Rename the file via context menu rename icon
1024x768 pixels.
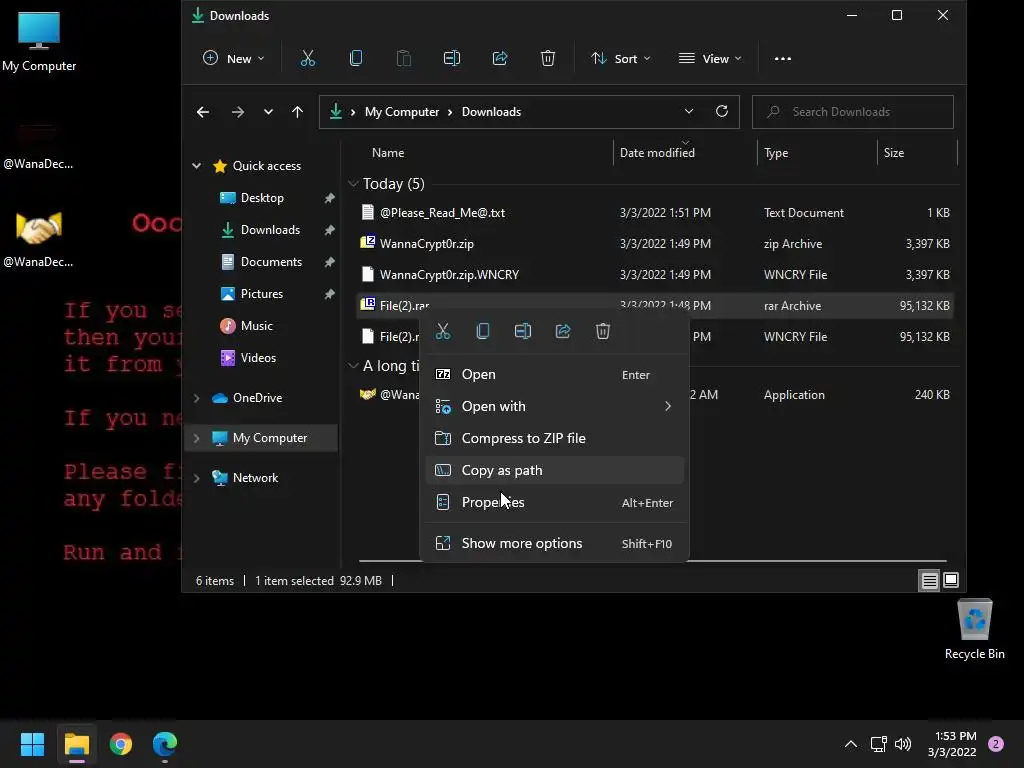[x=523, y=331]
